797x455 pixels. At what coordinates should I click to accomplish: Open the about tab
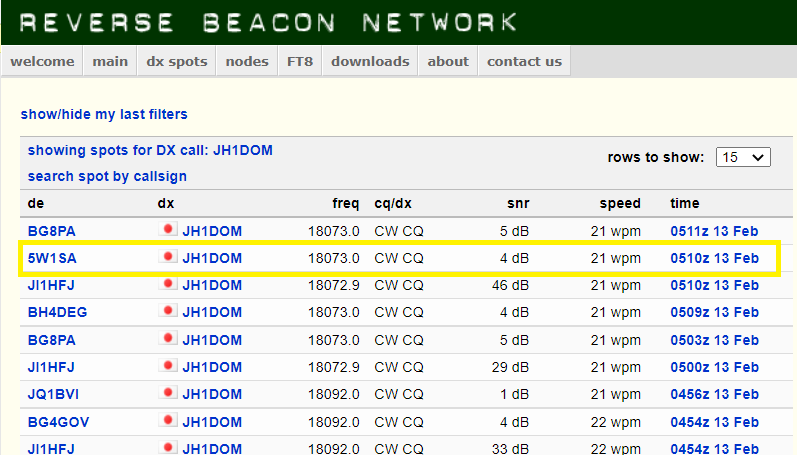(x=448, y=62)
